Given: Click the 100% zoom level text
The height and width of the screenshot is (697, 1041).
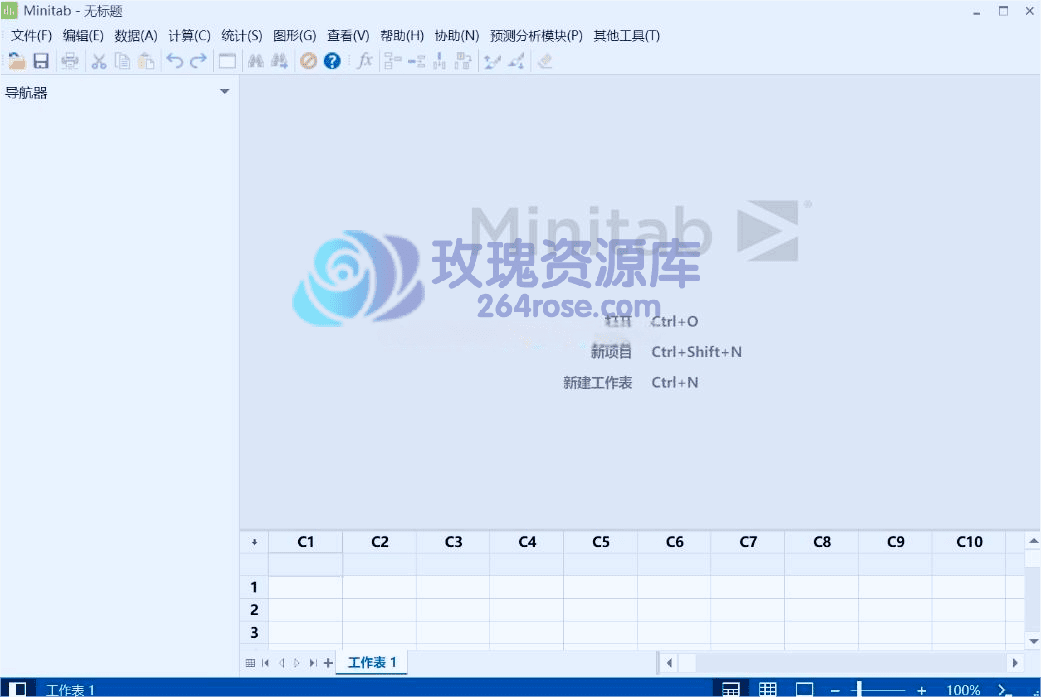Looking at the screenshot, I should click(963, 690).
